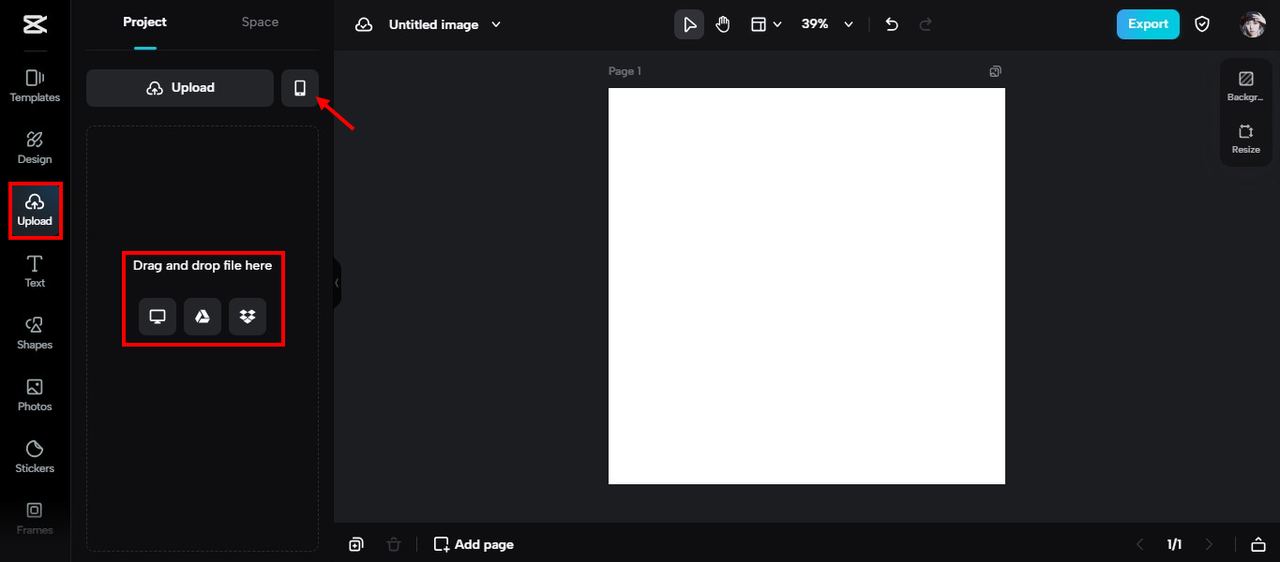Viewport: 1280px width, 562px height.
Task: Click the white canvas page
Action: point(807,286)
